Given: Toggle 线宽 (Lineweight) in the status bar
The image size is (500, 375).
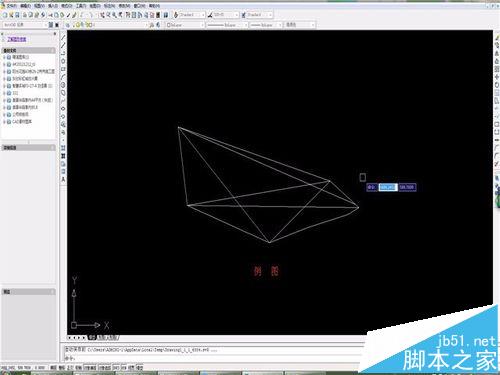Looking at the screenshot, I should click(131, 368).
